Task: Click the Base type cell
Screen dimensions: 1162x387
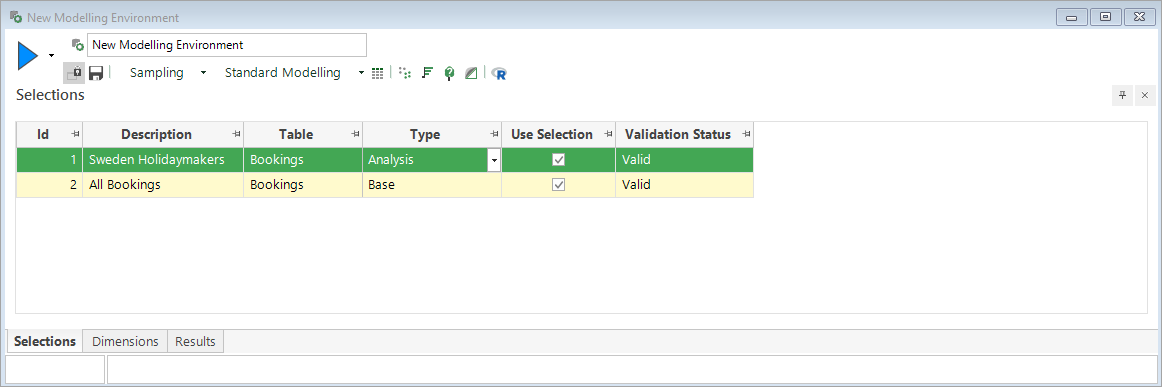Action: pyautogui.click(x=432, y=185)
